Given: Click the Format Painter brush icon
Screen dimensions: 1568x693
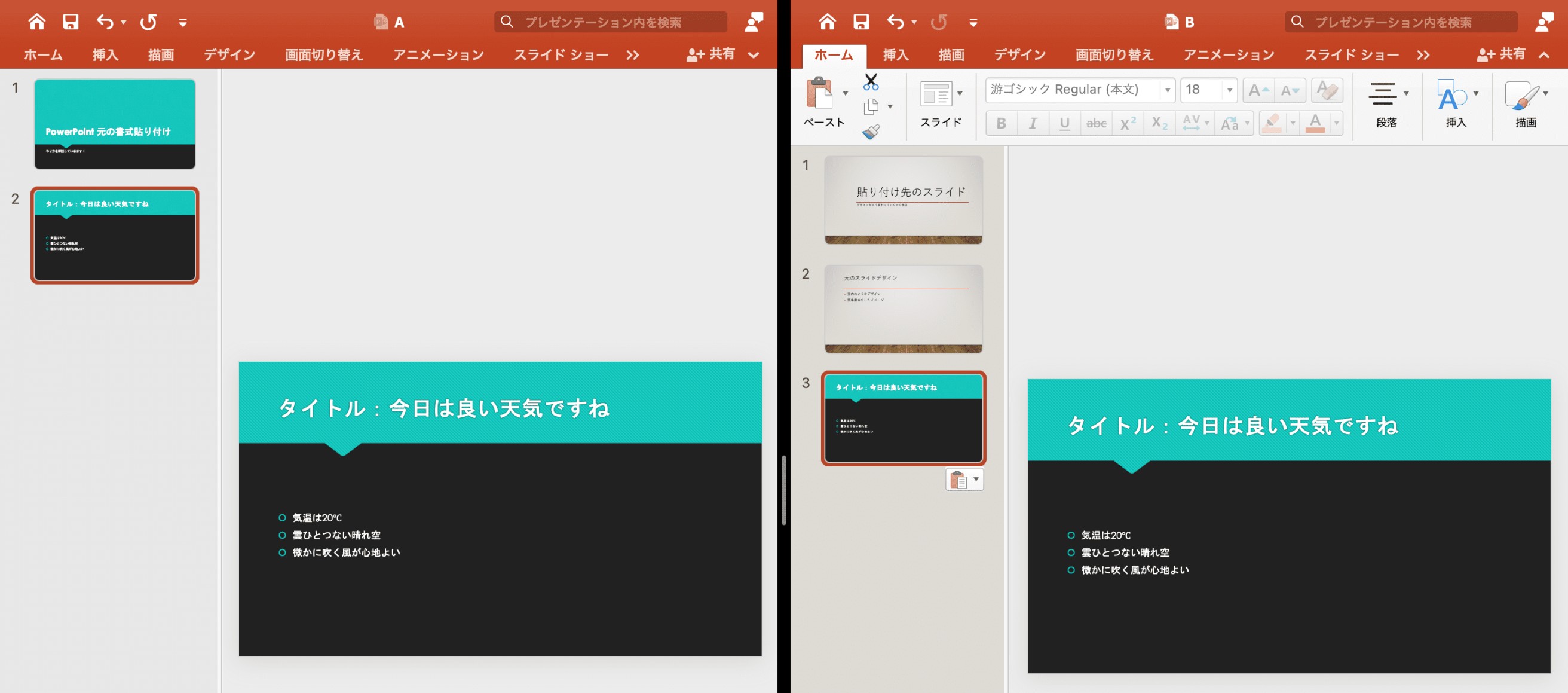Looking at the screenshot, I should click(x=871, y=132).
